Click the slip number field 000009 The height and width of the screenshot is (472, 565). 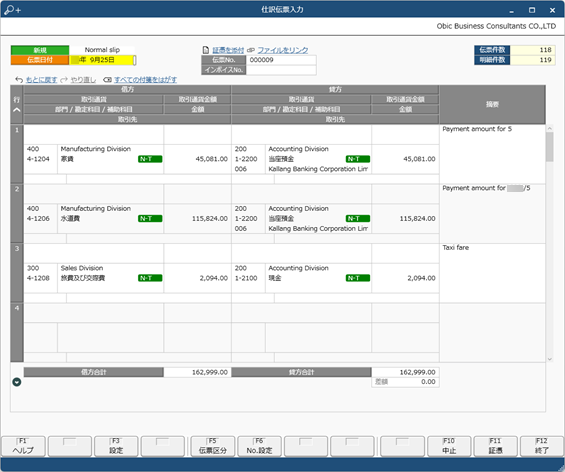[281, 60]
